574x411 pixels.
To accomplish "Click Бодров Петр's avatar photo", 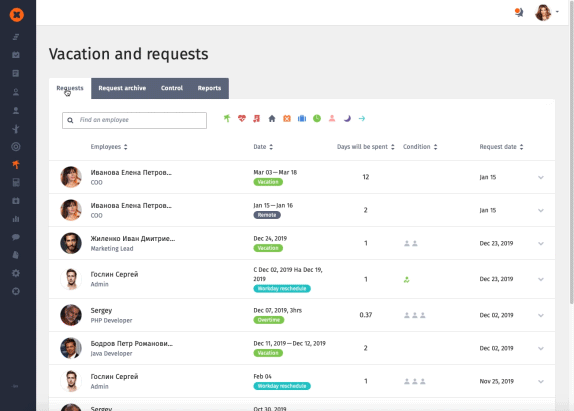I will click(x=71, y=348).
